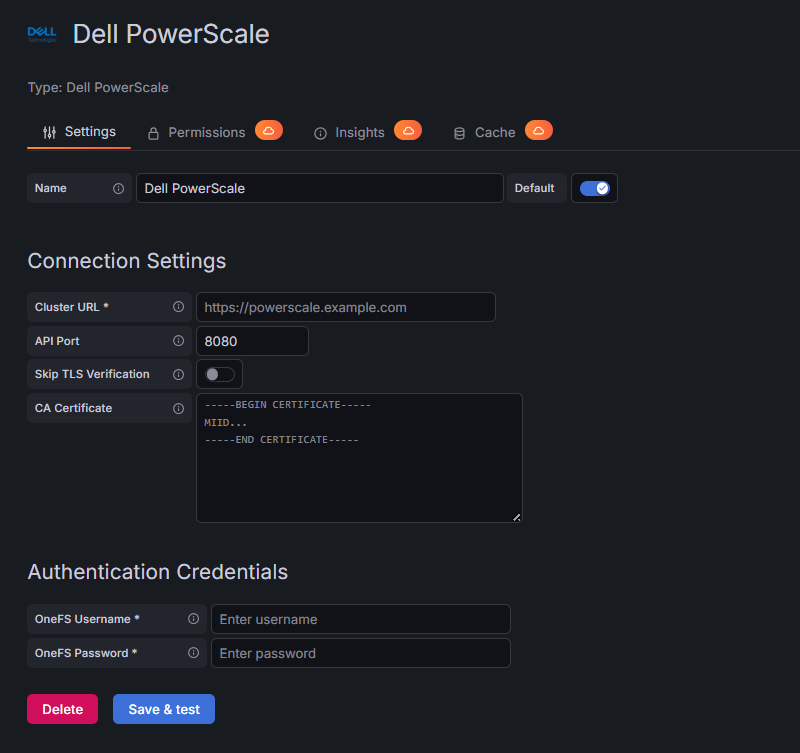Click the CA Certificate label
Screen dimensions: 800x753
click(73, 409)
